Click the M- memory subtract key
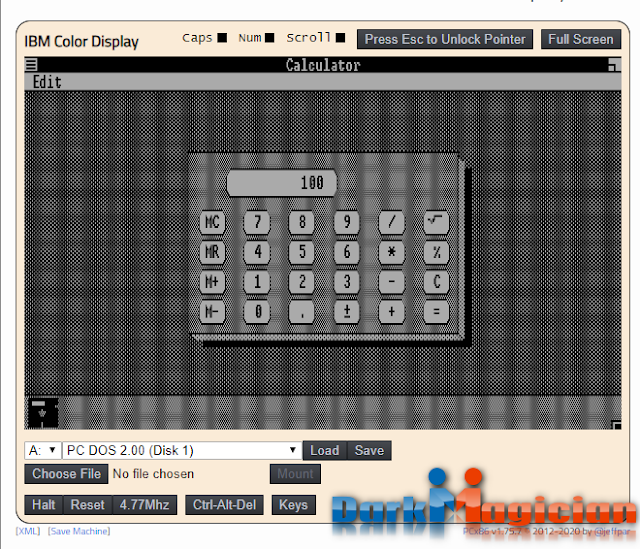Image resolution: width=640 pixels, height=549 pixels. 212,312
